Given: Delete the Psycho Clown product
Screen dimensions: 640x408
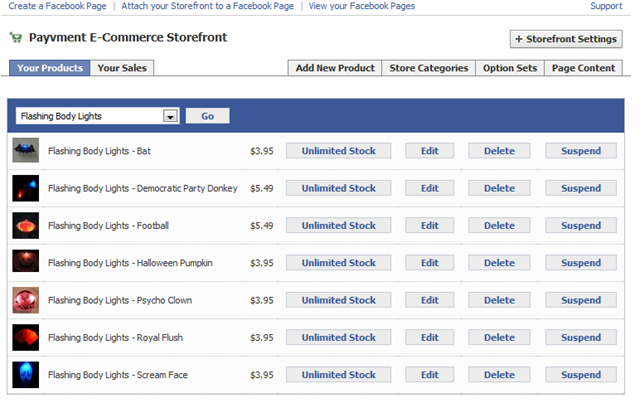Looking at the screenshot, I should point(499,300).
